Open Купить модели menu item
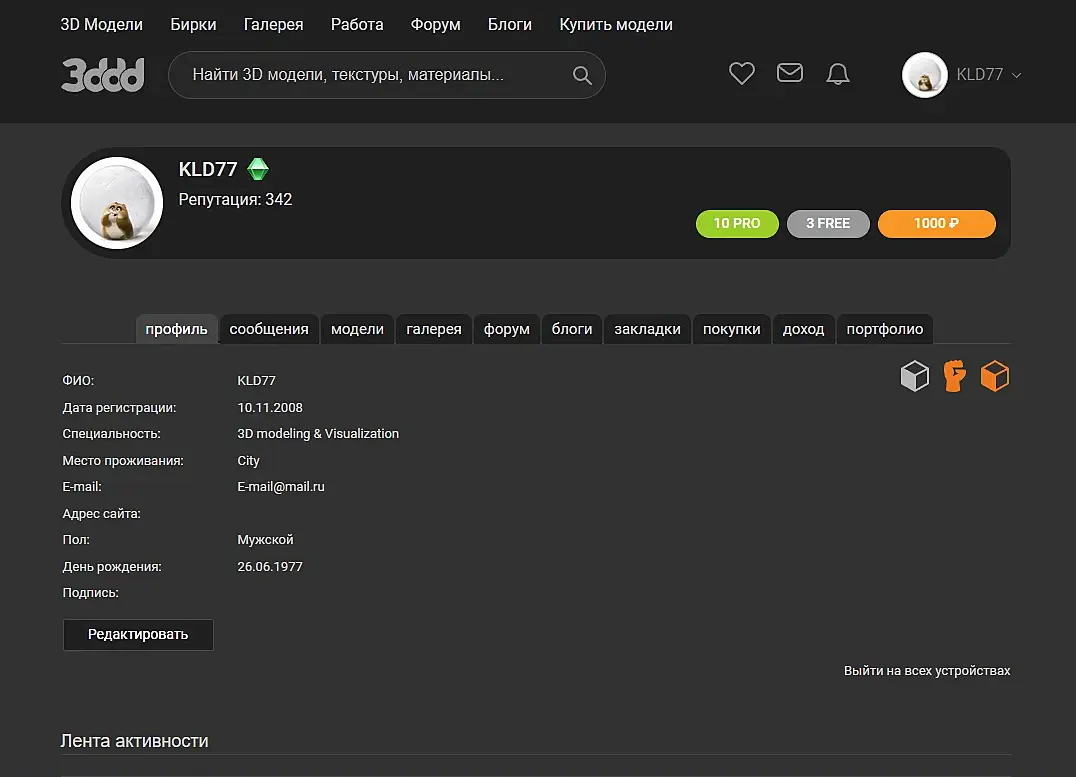Screen dimensions: 1076x777 [616, 25]
